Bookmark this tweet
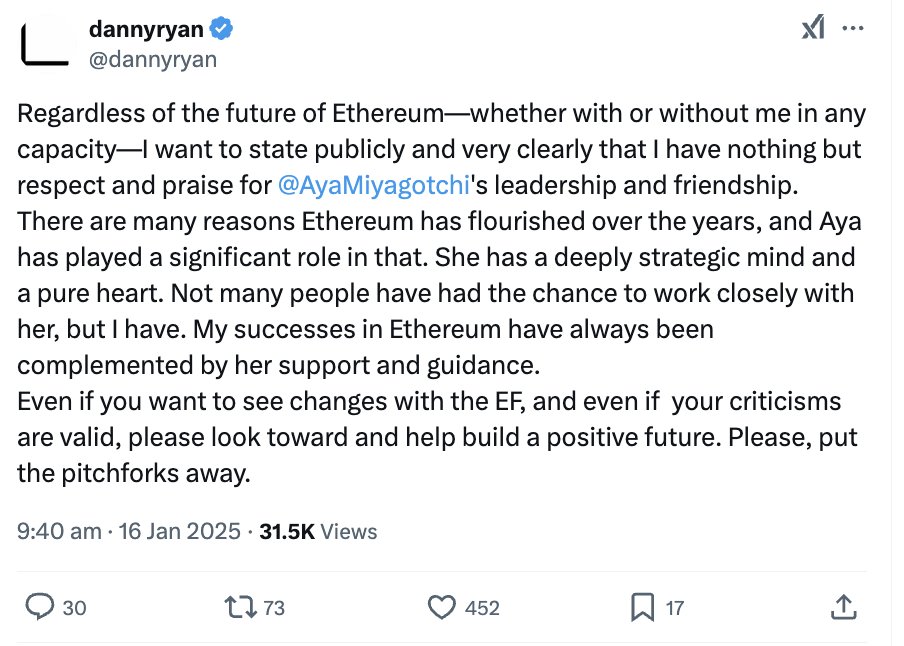904x646 pixels. [x=642, y=607]
